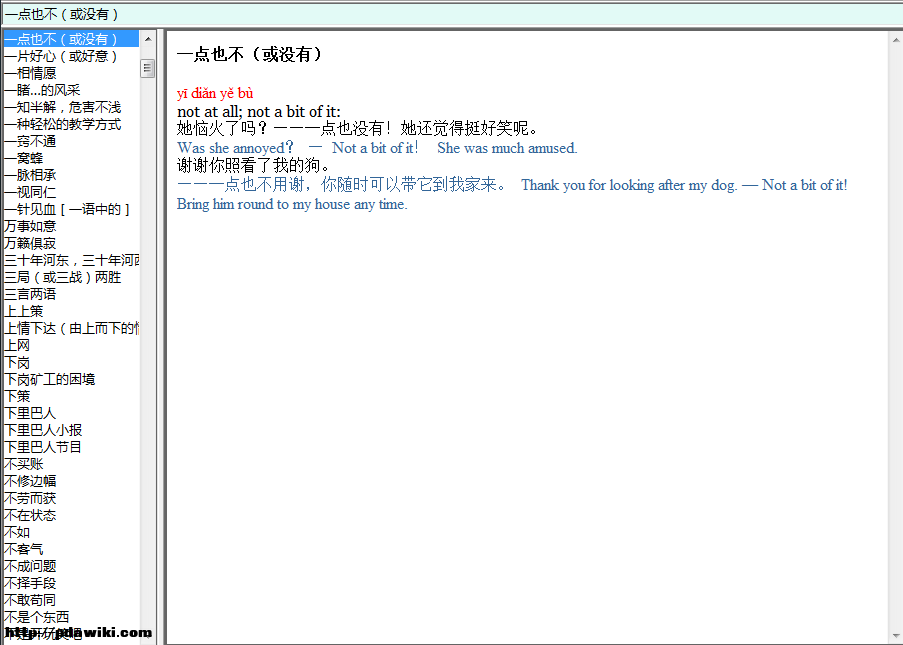The image size is (903, 645).
Task: Click blue sentence 一点也不用谢，你随时可以带它到我家来
Action: click(x=343, y=184)
